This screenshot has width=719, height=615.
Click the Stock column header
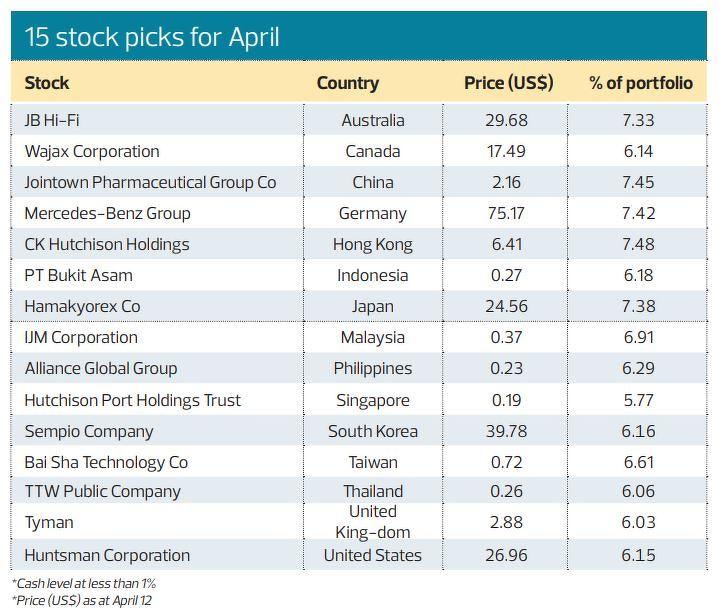pyautogui.click(x=47, y=83)
